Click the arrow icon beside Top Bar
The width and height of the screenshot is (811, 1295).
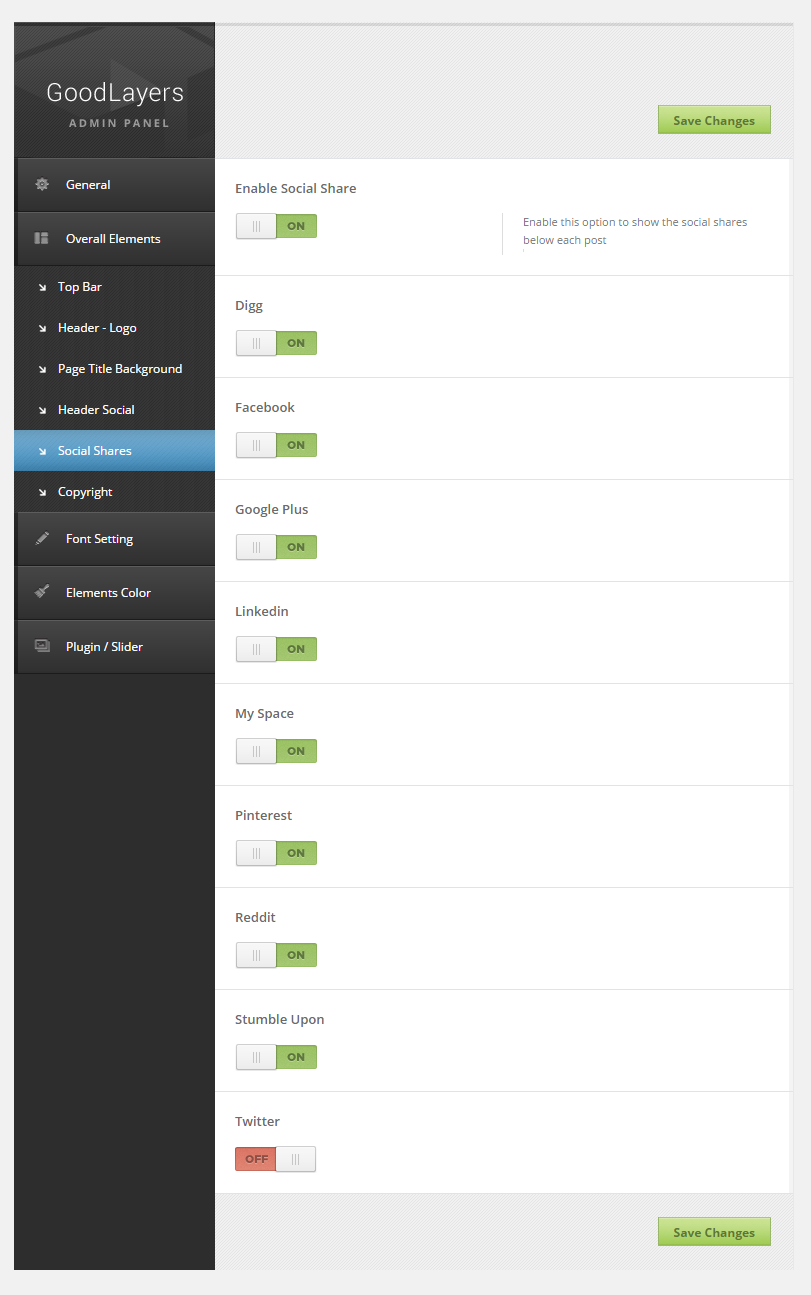(x=42, y=288)
